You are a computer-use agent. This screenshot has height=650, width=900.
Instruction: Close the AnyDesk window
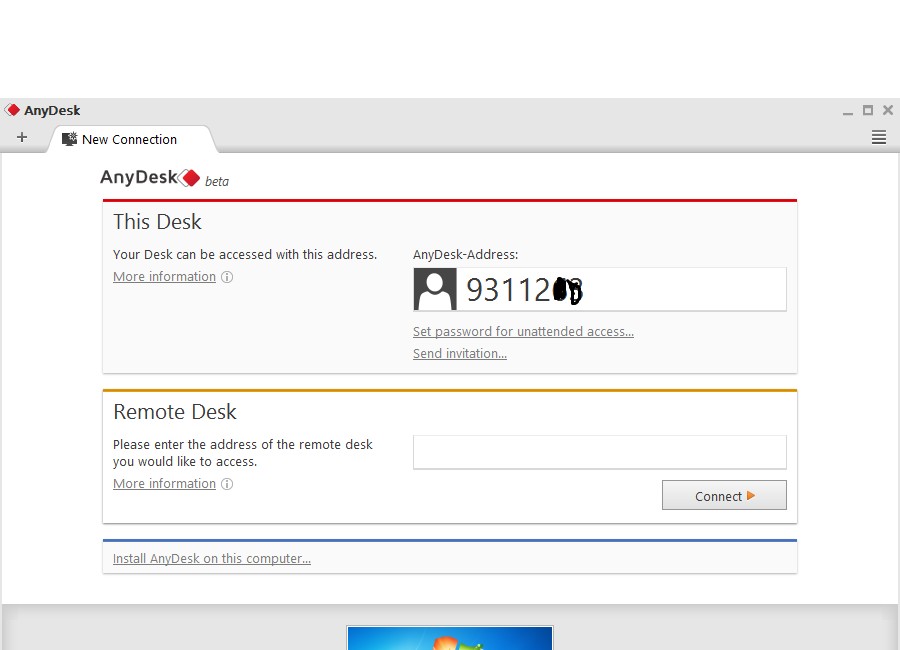[887, 110]
